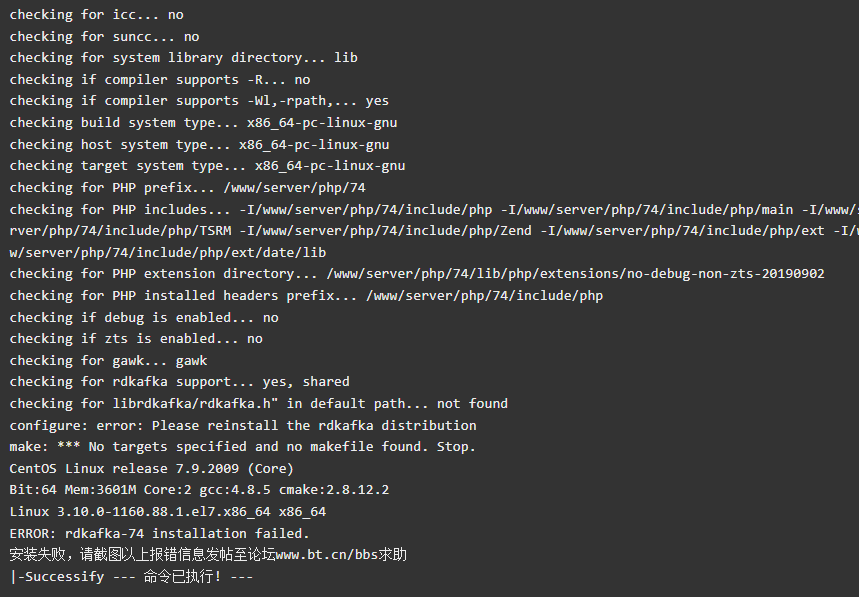Click the configure: error reinstall rdkafka line
Image resolution: width=859 pixels, height=597 pixels.
[243, 426]
